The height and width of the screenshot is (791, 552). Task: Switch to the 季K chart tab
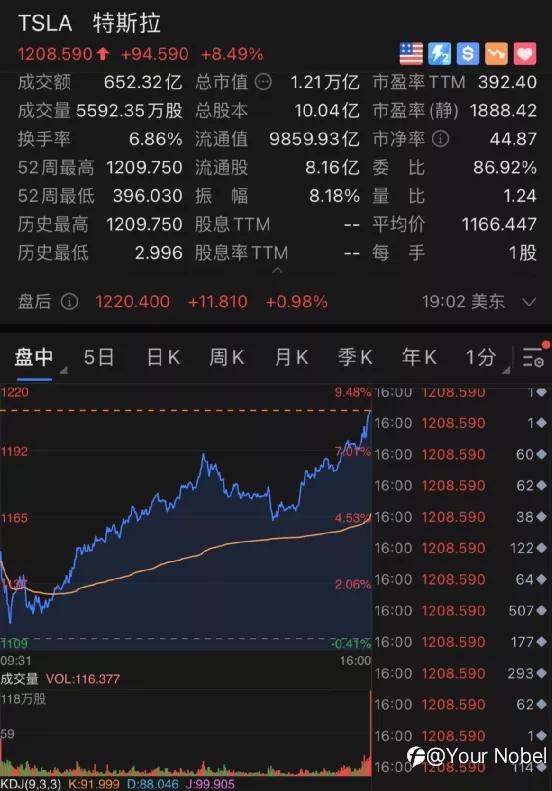[355, 357]
